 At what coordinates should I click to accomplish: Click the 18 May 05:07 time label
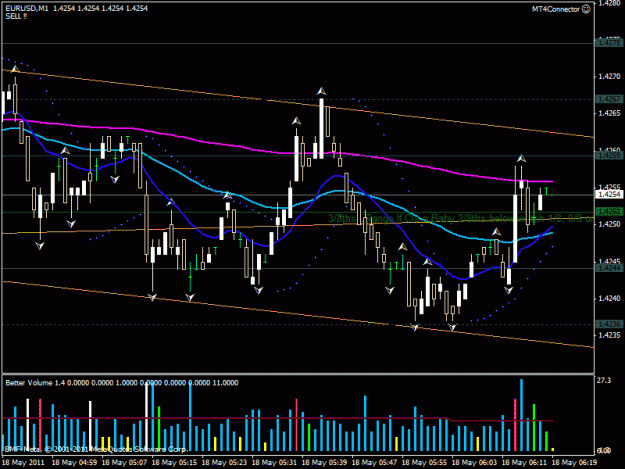tap(124, 463)
